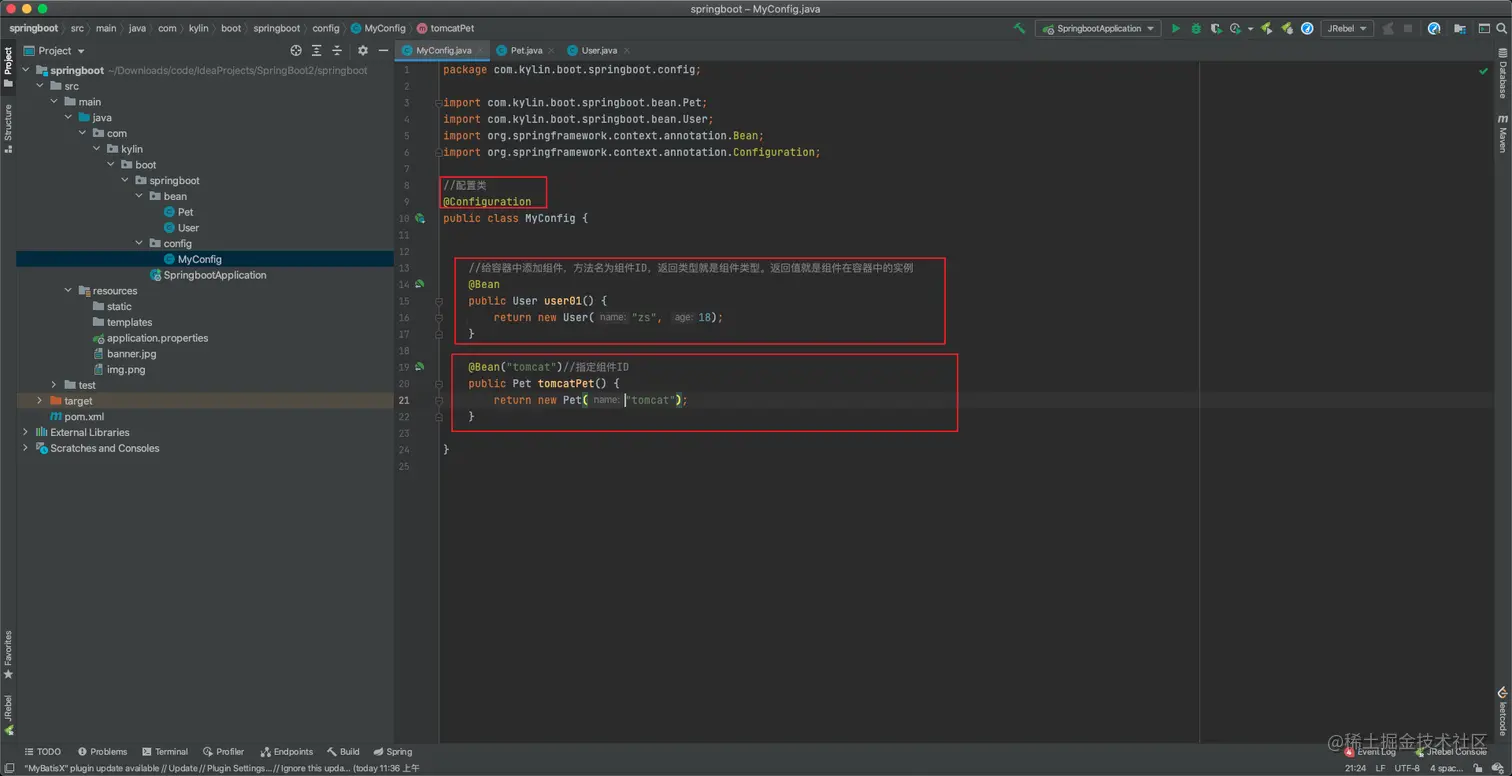
Task: Click the Select Opened File target icon
Action: [296, 50]
